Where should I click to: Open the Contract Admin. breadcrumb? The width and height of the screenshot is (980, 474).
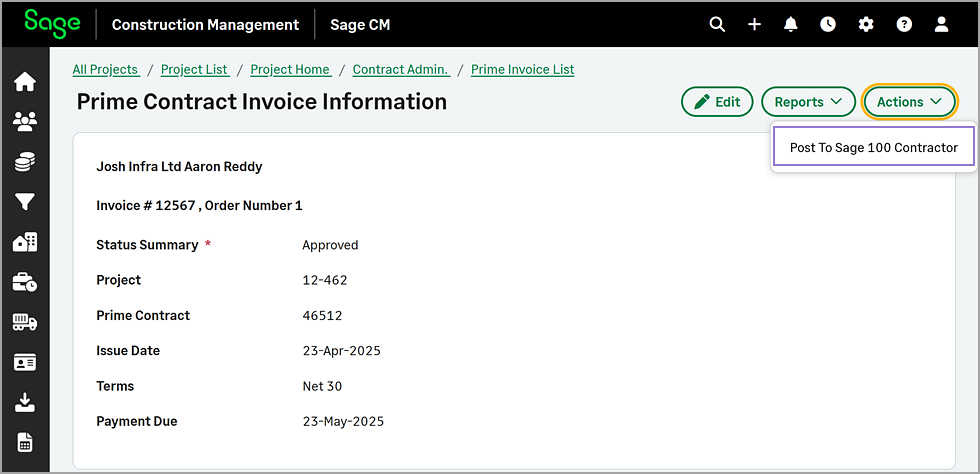(401, 69)
